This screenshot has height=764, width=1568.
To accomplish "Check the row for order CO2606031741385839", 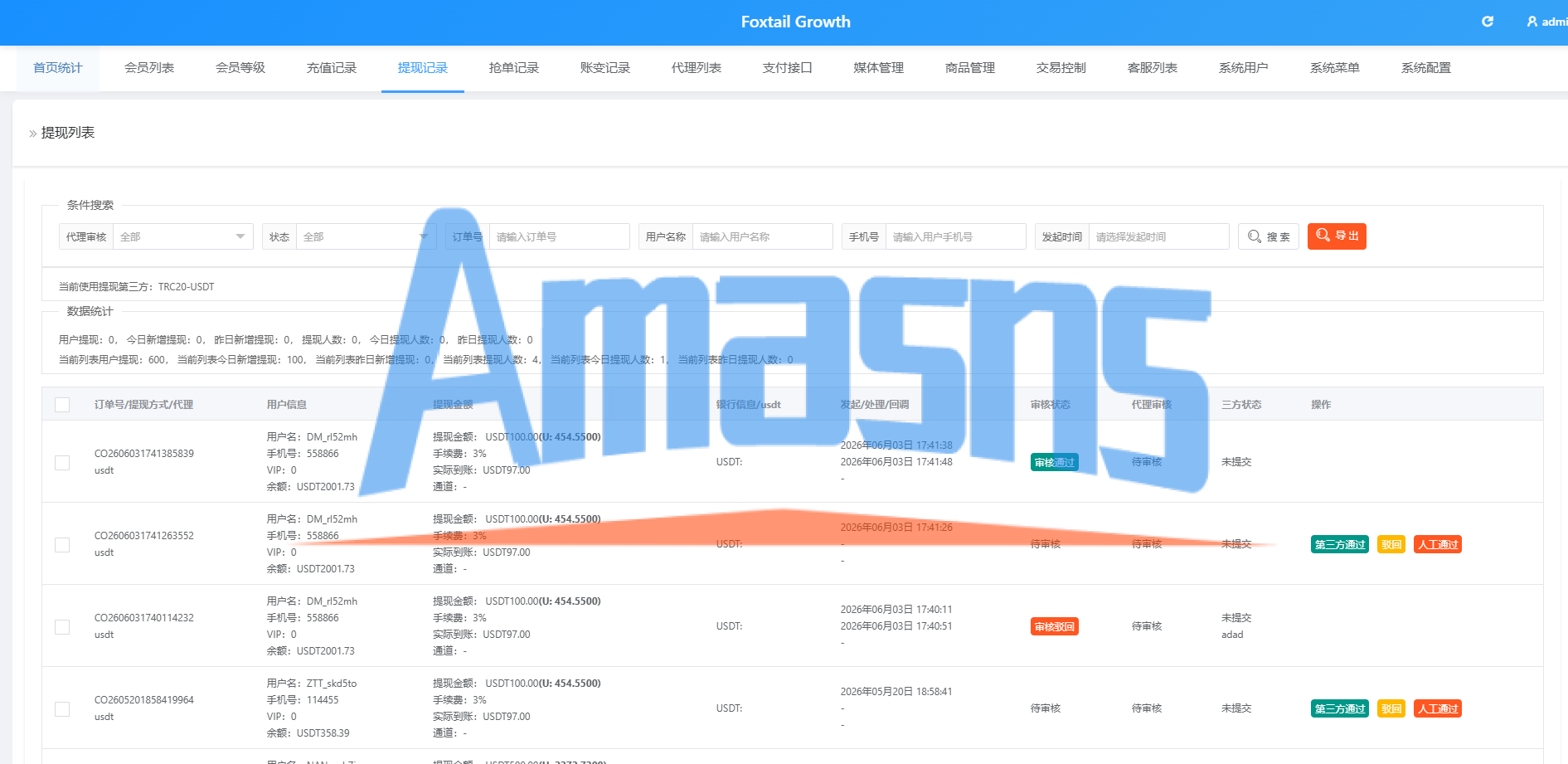I will (62, 462).
